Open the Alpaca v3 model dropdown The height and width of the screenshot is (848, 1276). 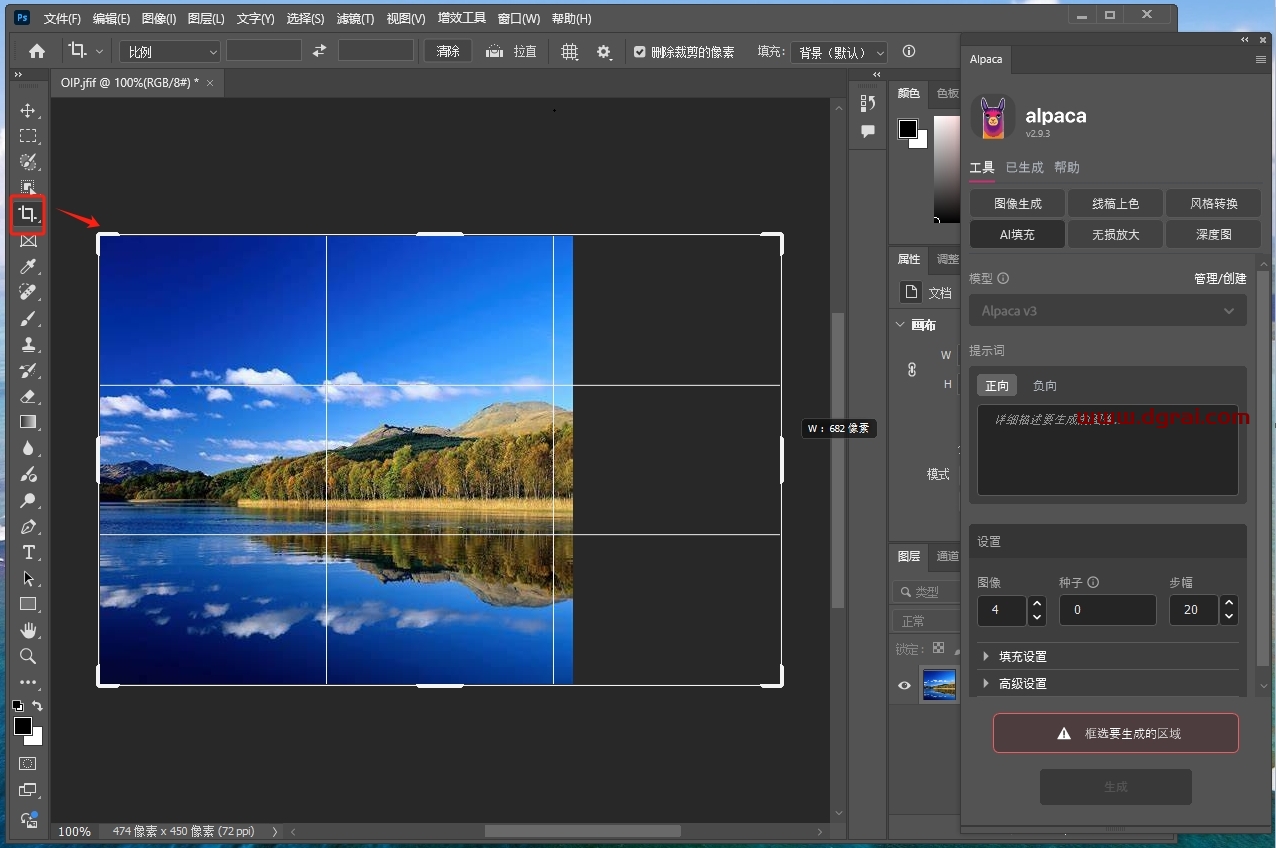(x=1107, y=311)
